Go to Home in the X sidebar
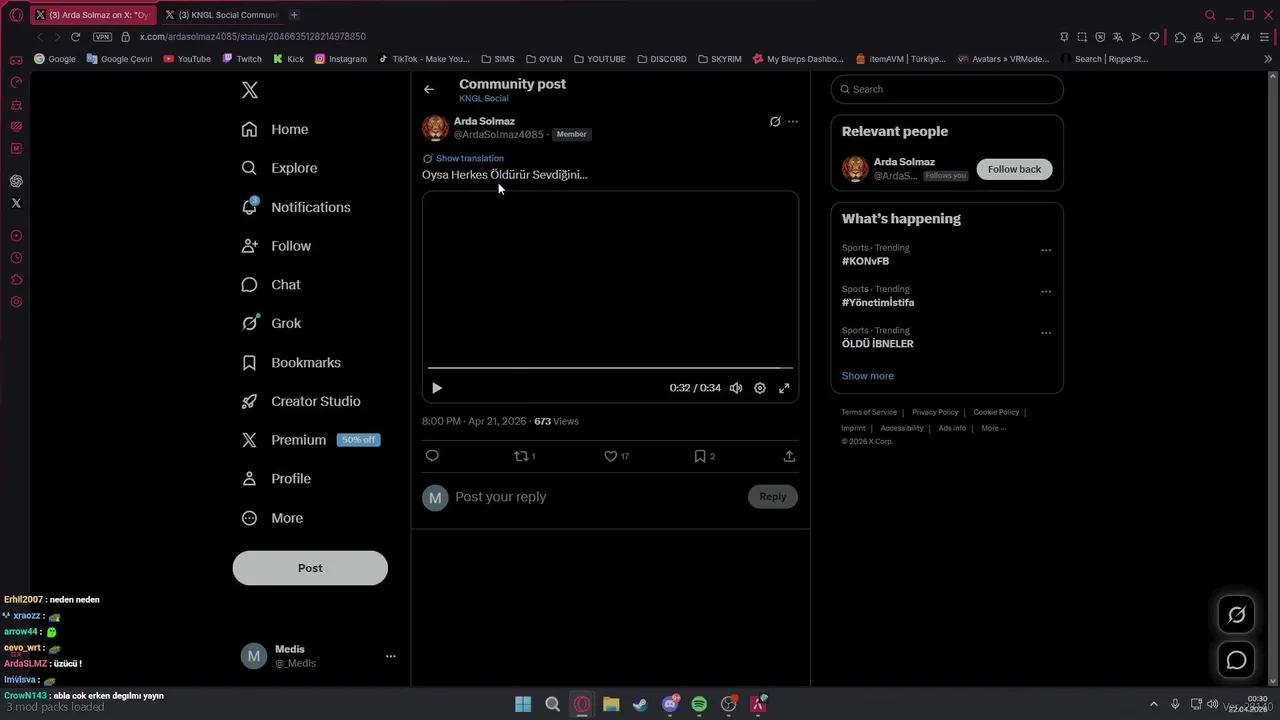1280x720 pixels. coord(275,129)
